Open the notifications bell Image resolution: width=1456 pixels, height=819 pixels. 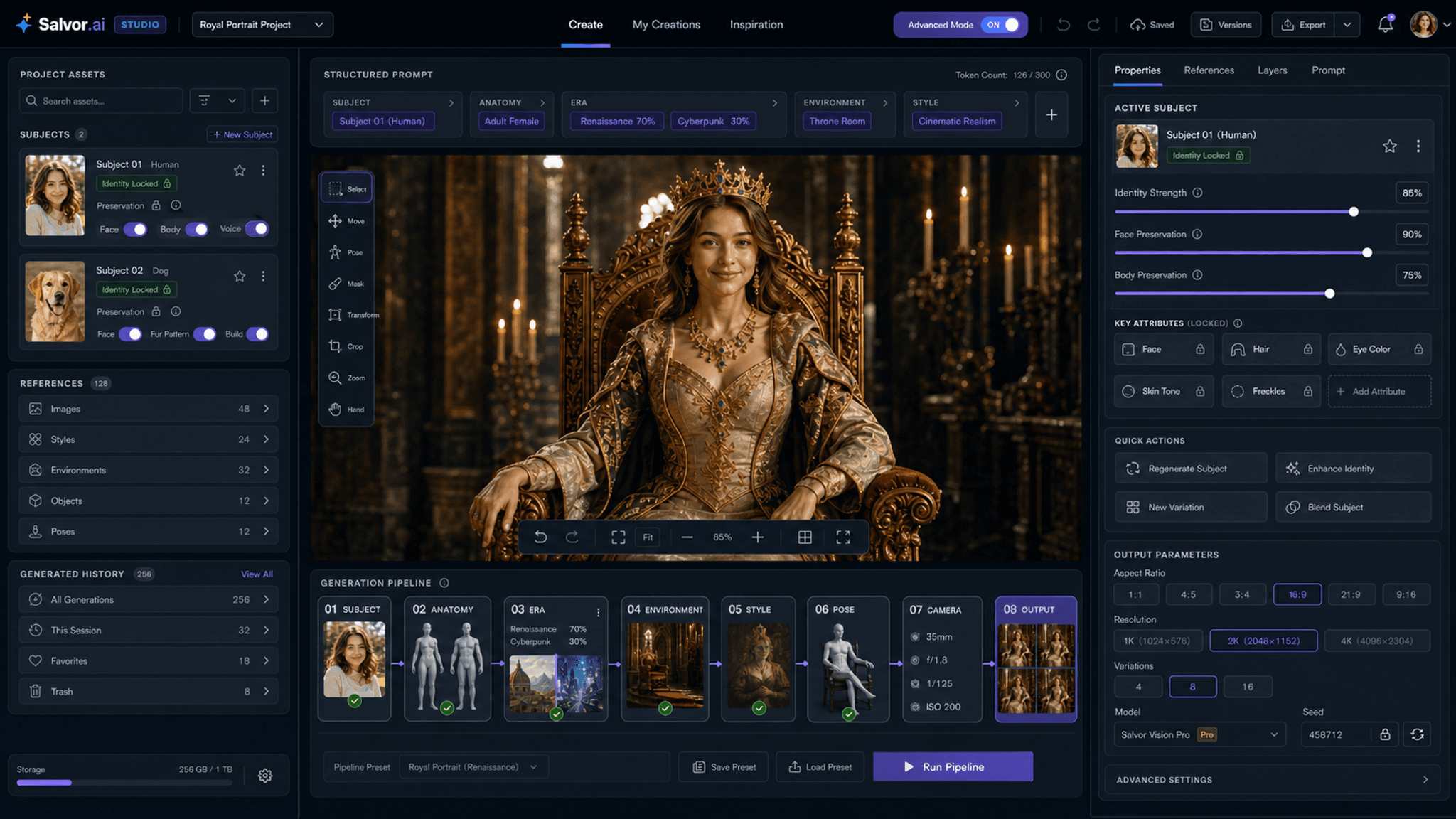pos(1385,24)
